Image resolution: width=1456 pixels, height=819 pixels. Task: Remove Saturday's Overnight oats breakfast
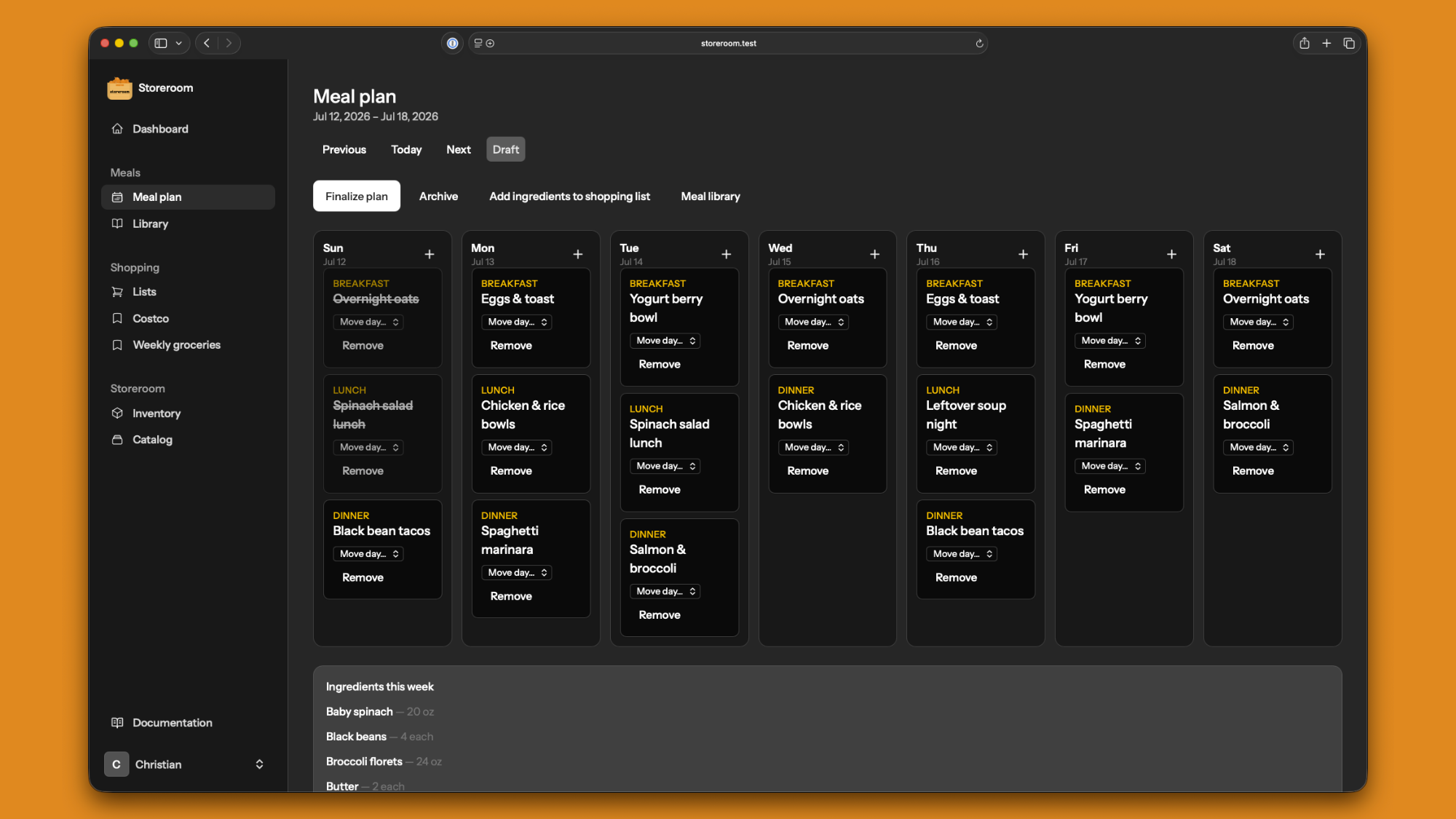click(x=1253, y=346)
